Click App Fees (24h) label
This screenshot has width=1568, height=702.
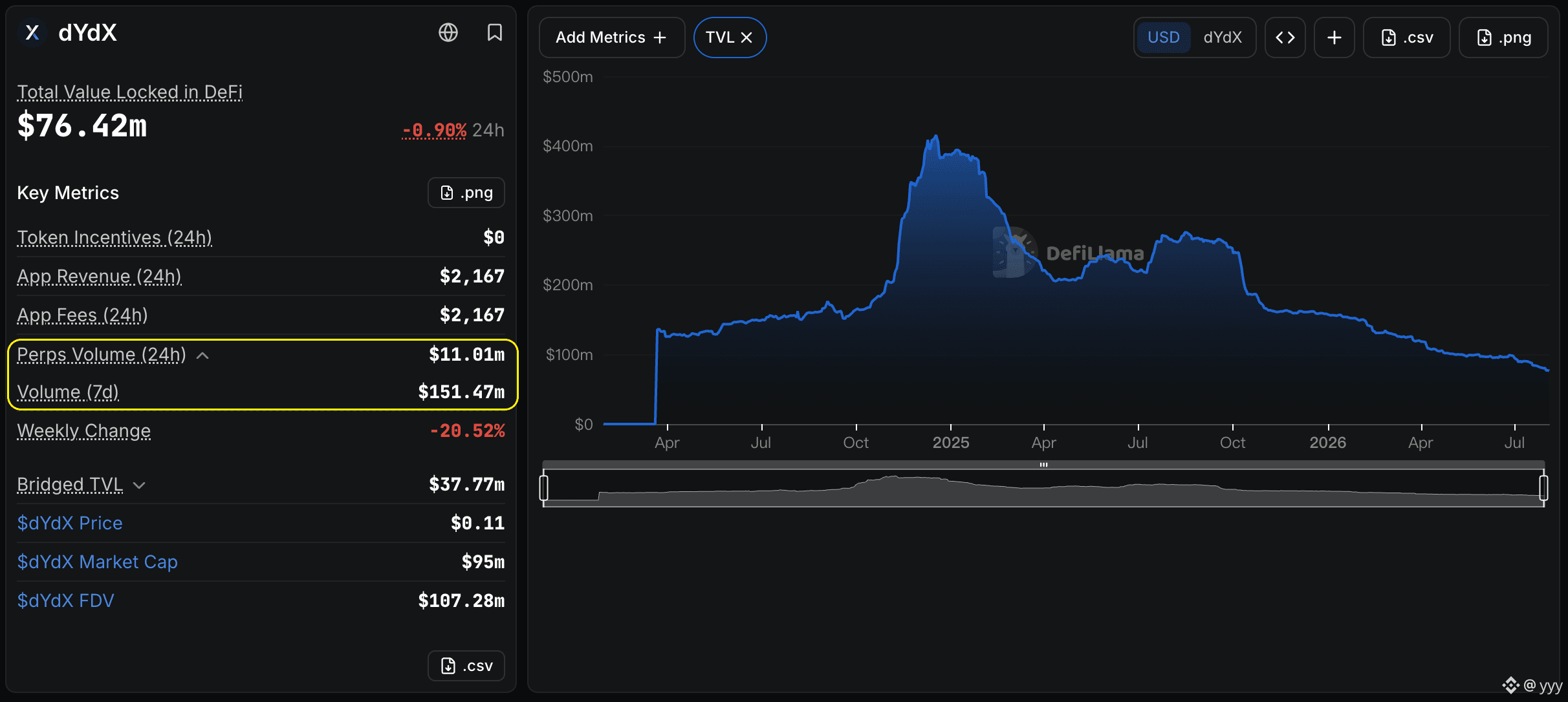(82, 315)
